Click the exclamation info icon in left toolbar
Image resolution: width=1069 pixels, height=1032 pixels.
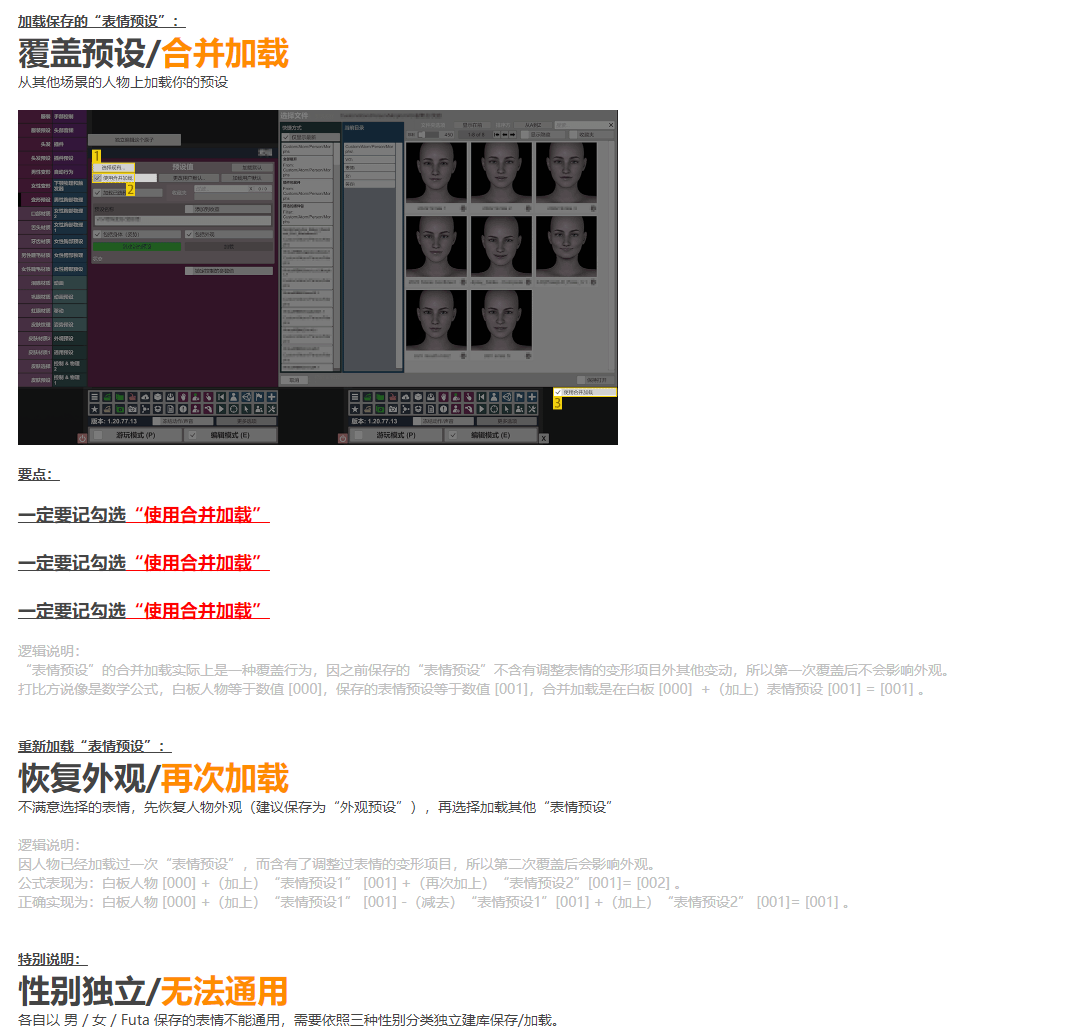(183, 410)
